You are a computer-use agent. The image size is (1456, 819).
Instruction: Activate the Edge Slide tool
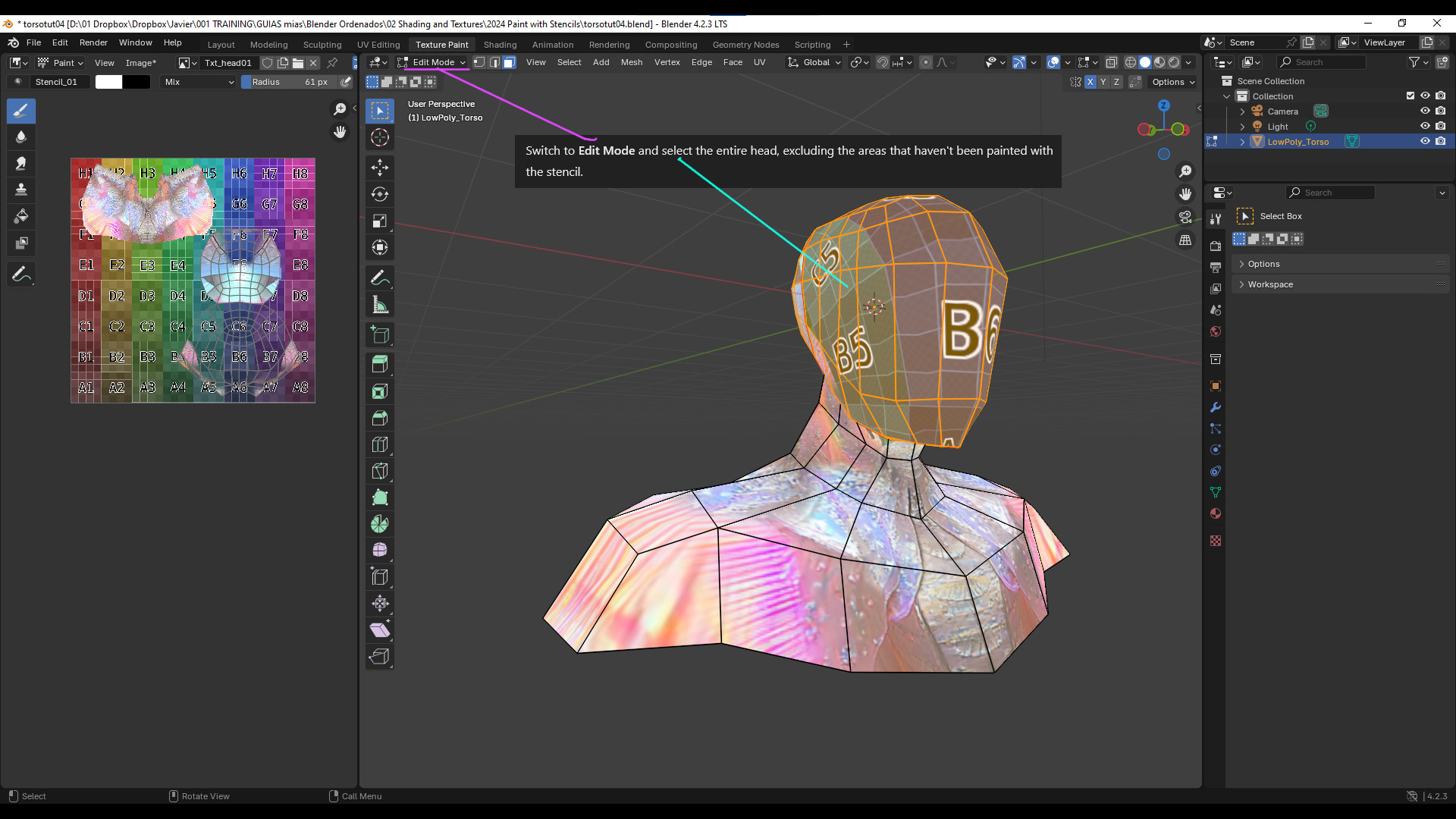(380, 577)
